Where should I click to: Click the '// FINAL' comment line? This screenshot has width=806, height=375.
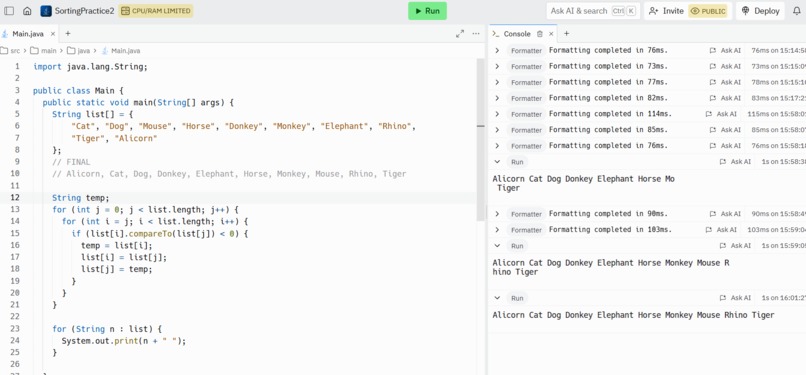pos(71,162)
